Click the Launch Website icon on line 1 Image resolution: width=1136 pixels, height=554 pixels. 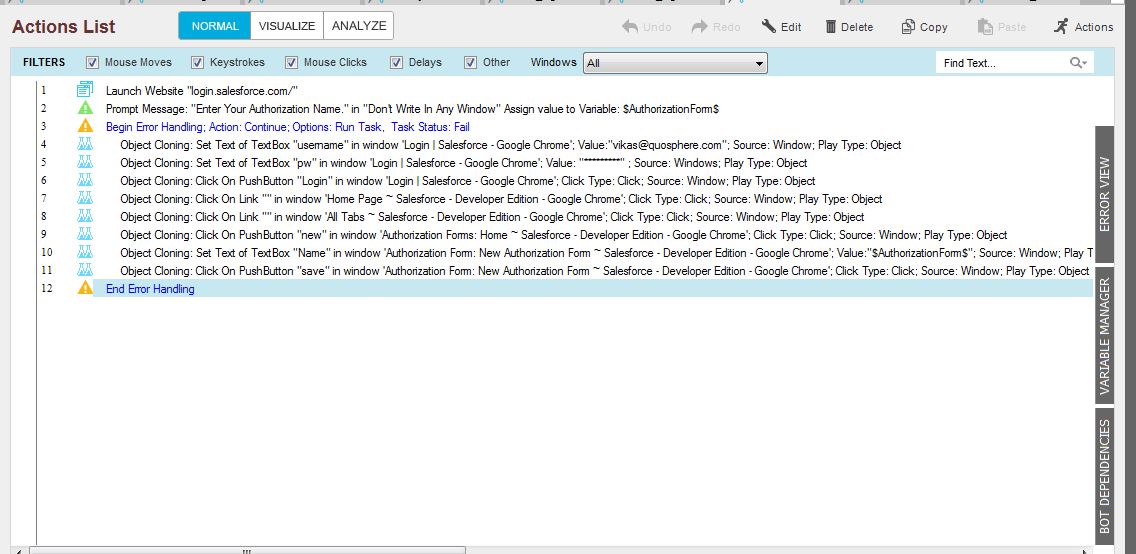point(85,90)
